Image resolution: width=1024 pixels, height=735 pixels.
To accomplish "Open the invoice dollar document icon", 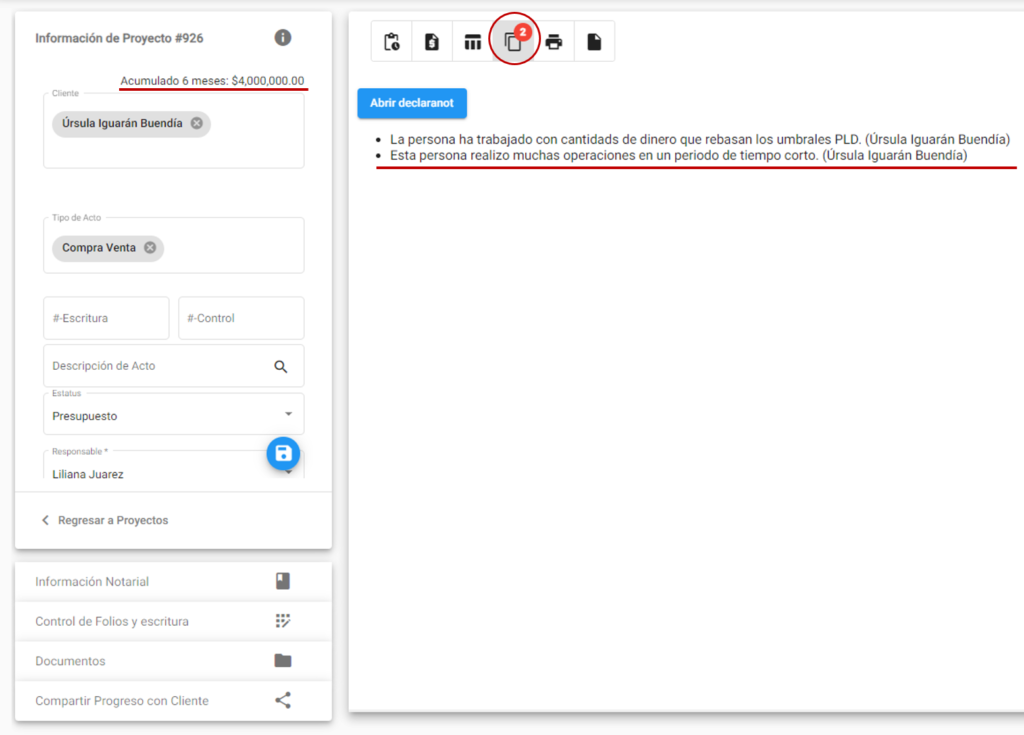I will [432, 42].
